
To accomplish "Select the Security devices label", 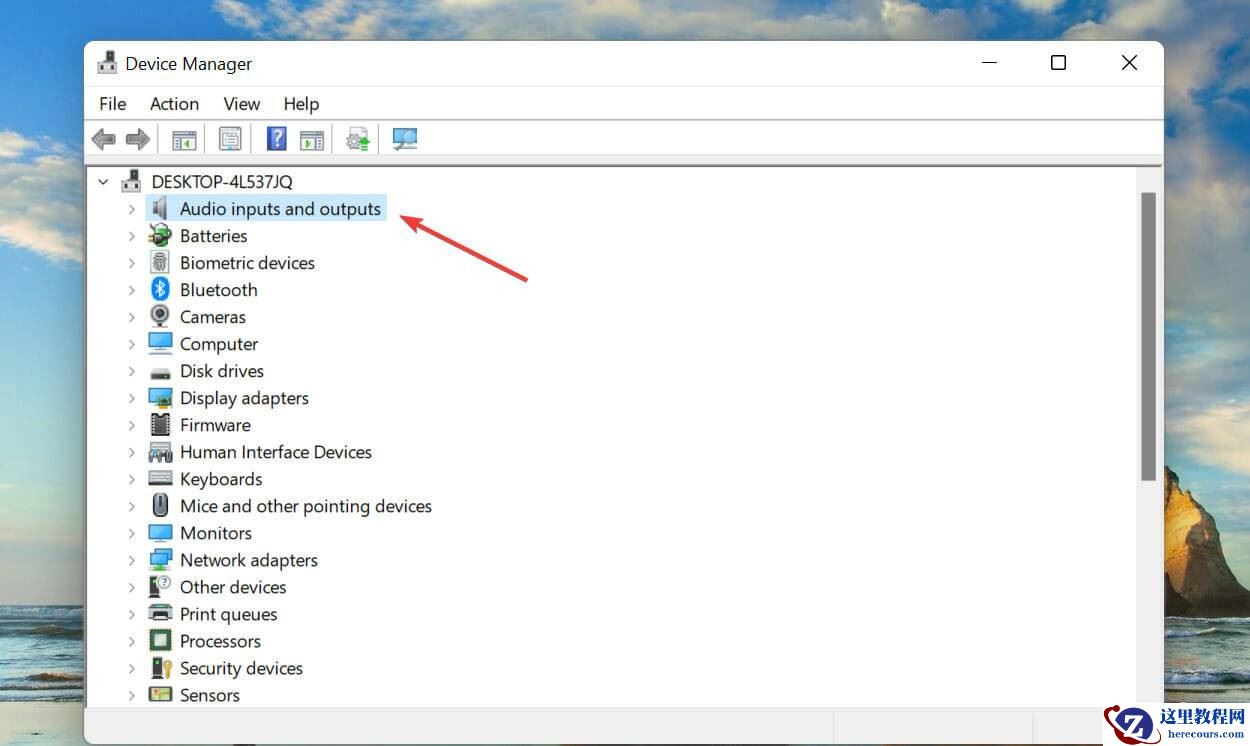I will point(241,668).
